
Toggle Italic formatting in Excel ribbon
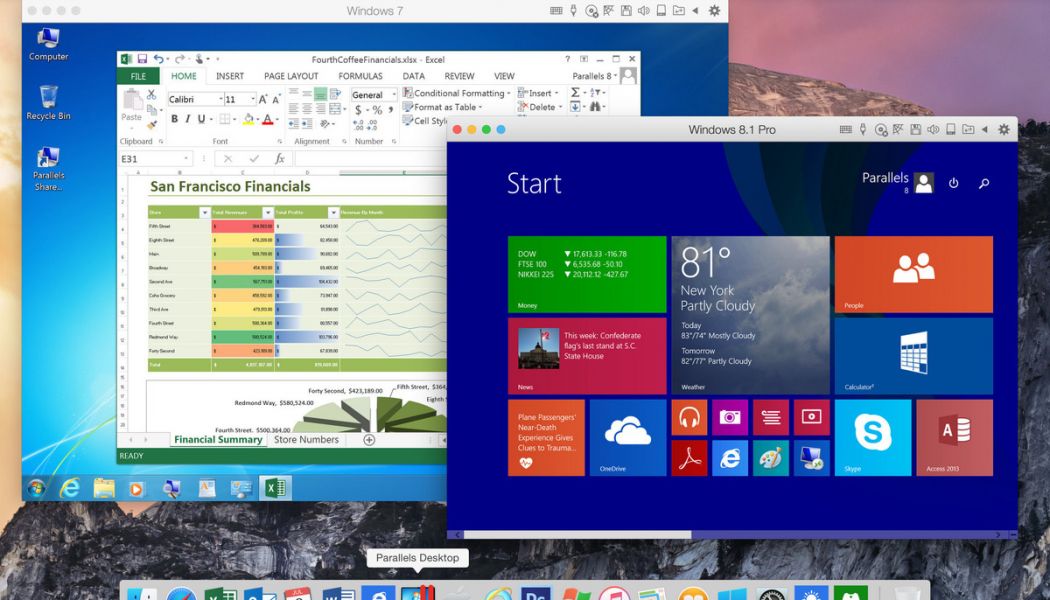click(x=188, y=119)
